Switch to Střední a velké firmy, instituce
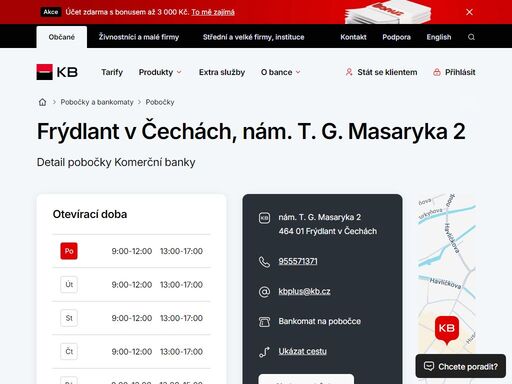The image size is (512, 384). (253, 37)
